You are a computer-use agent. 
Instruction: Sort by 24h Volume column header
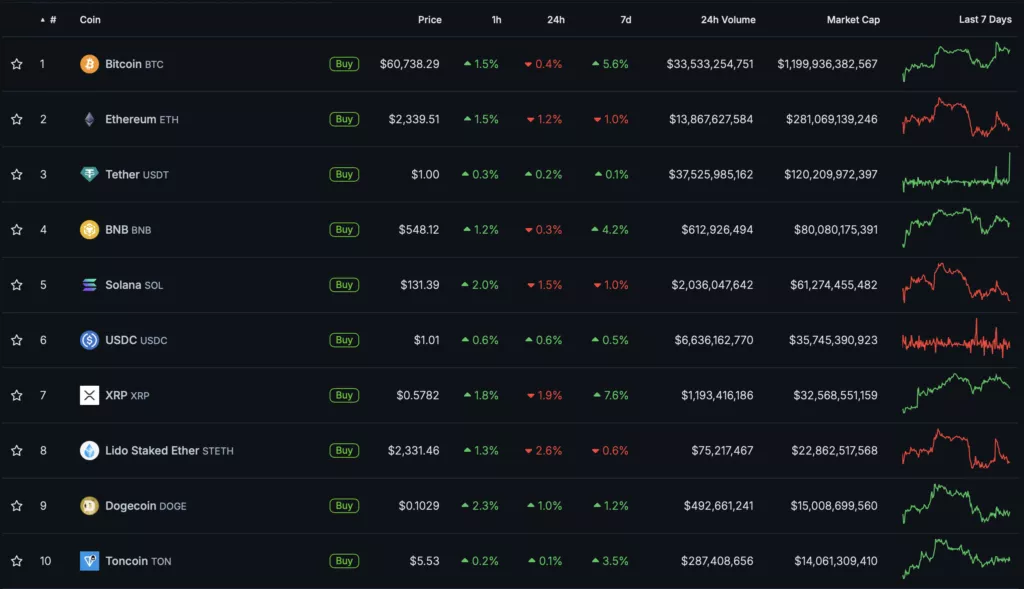pyautogui.click(x=727, y=20)
